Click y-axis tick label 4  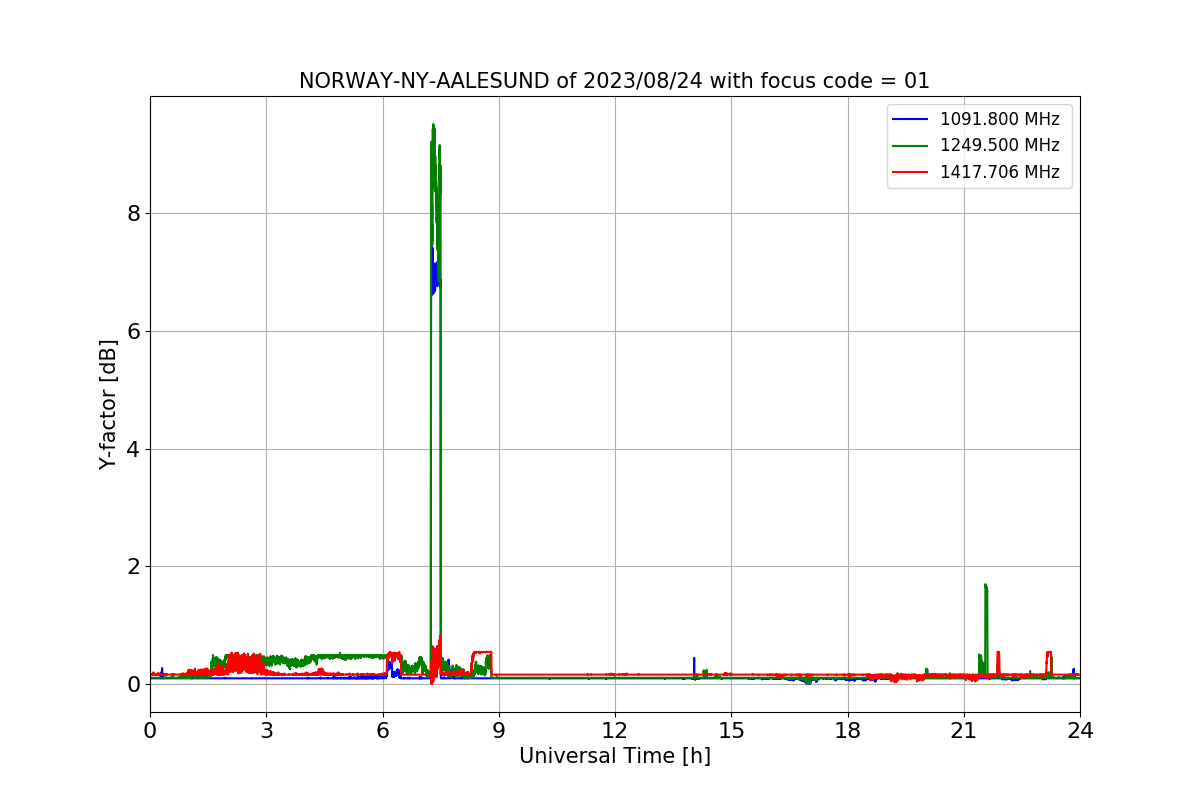pos(133,449)
